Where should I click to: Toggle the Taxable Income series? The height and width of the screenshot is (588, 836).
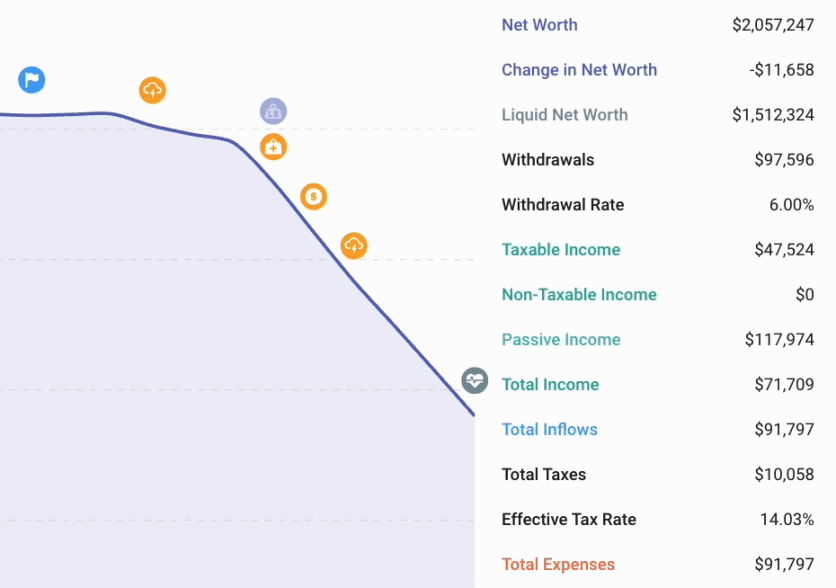559,249
